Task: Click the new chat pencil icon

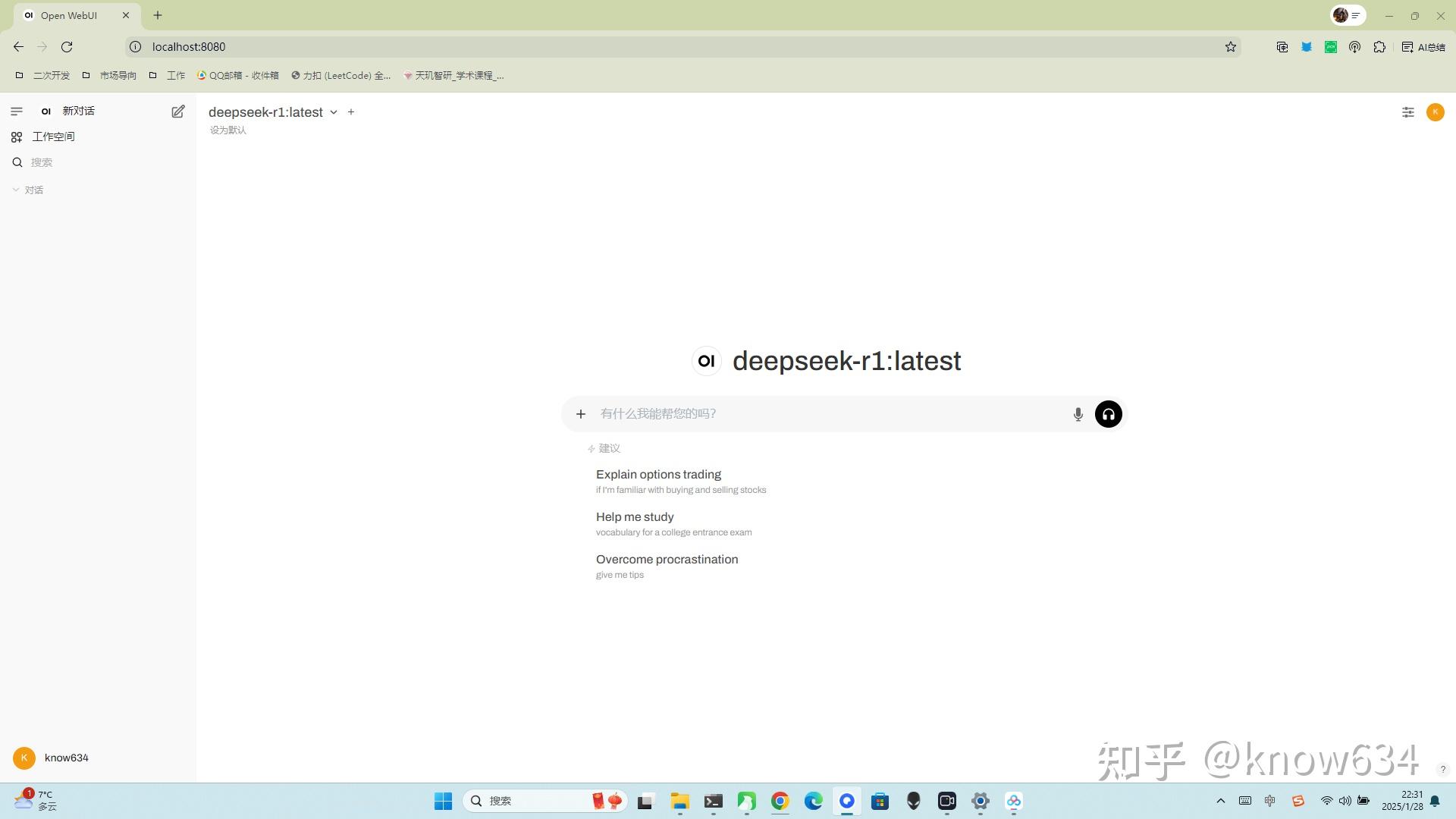Action: point(177,111)
